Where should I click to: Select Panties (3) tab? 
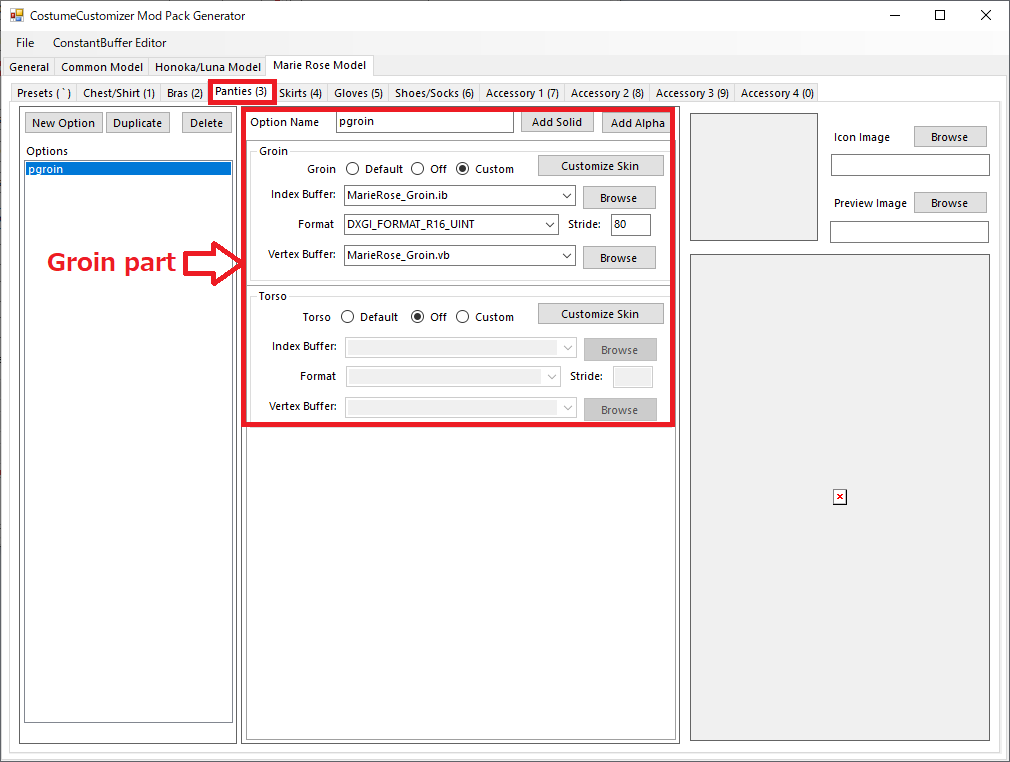[x=242, y=91]
